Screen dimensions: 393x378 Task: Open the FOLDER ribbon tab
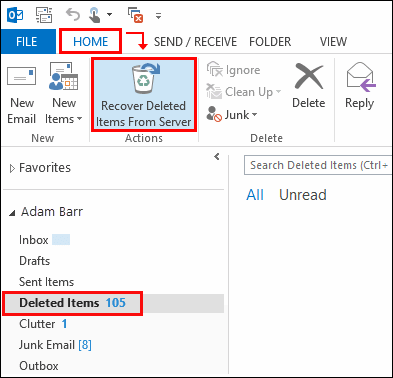pos(270,42)
